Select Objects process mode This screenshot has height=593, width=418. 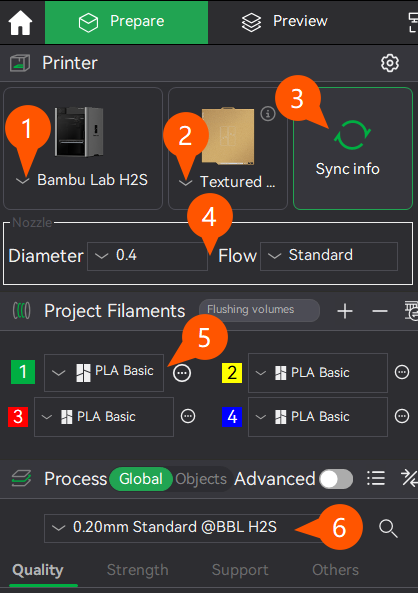(201, 479)
